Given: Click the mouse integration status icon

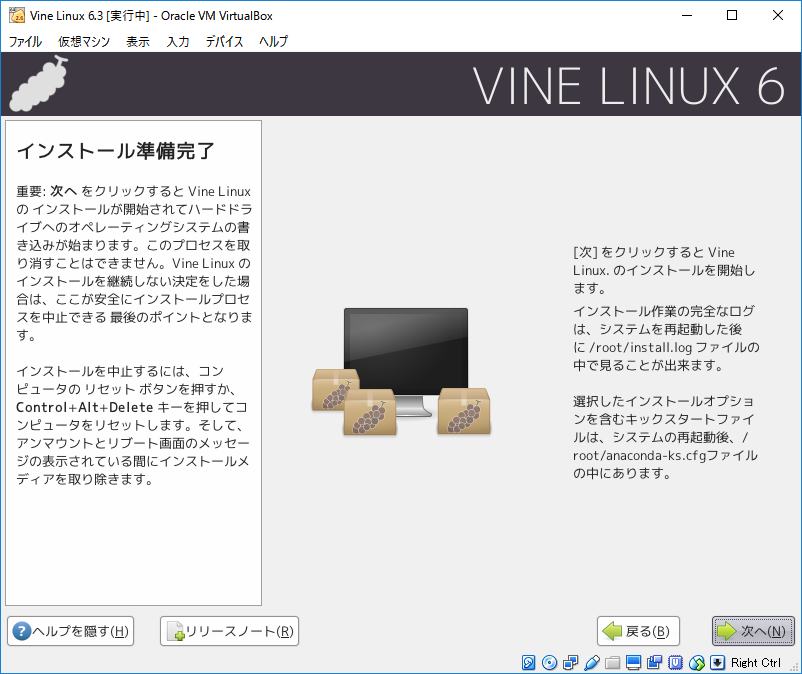Looking at the screenshot, I should 696,663.
